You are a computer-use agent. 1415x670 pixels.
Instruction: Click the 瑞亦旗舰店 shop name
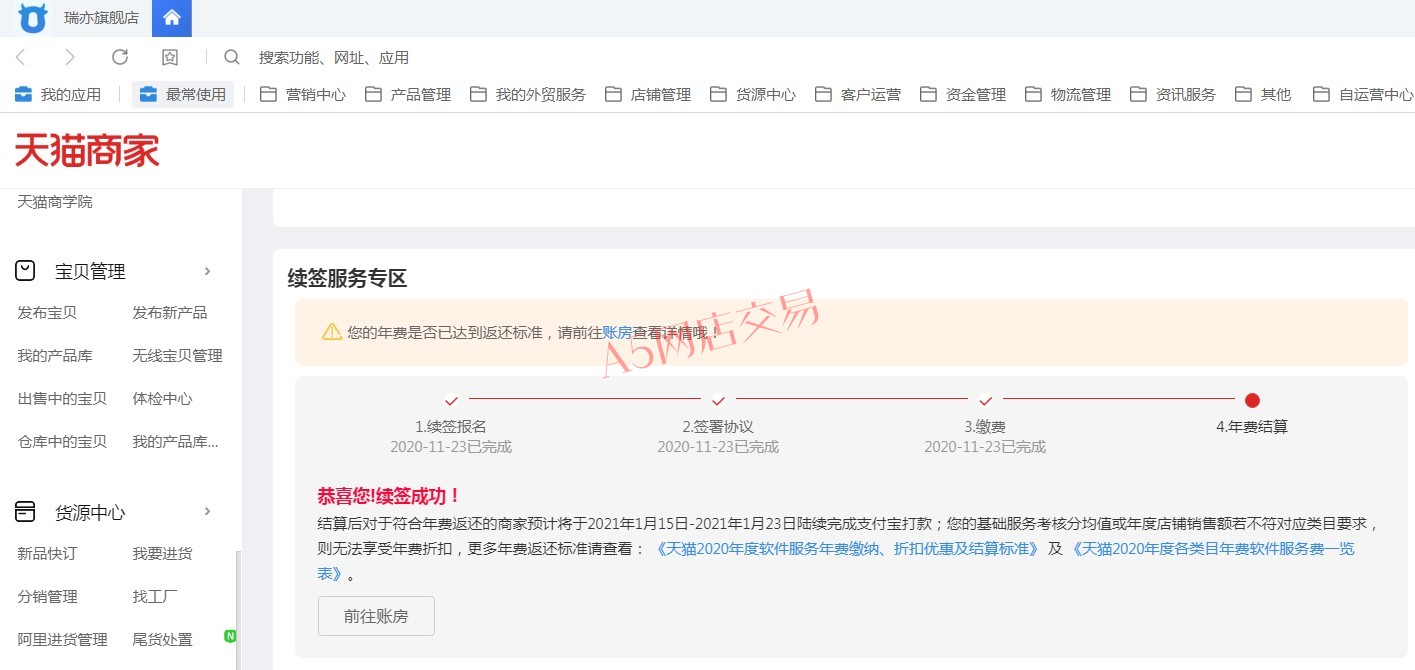pos(101,18)
